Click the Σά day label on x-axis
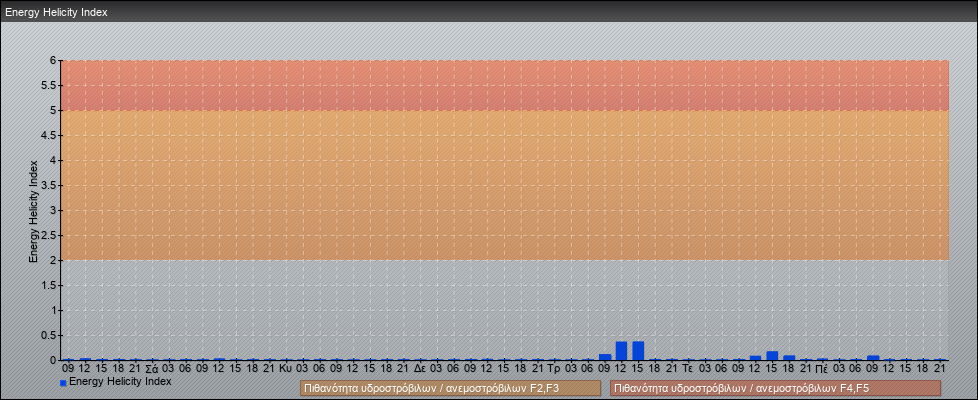The width and height of the screenshot is (978, 400). [152, 369]
